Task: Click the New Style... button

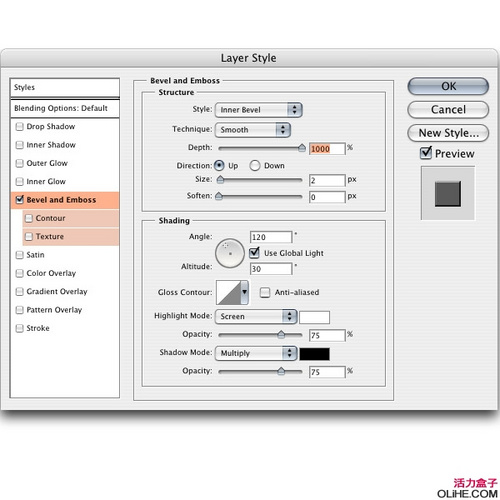Action: pyautogui.click(x=448, y=133)
